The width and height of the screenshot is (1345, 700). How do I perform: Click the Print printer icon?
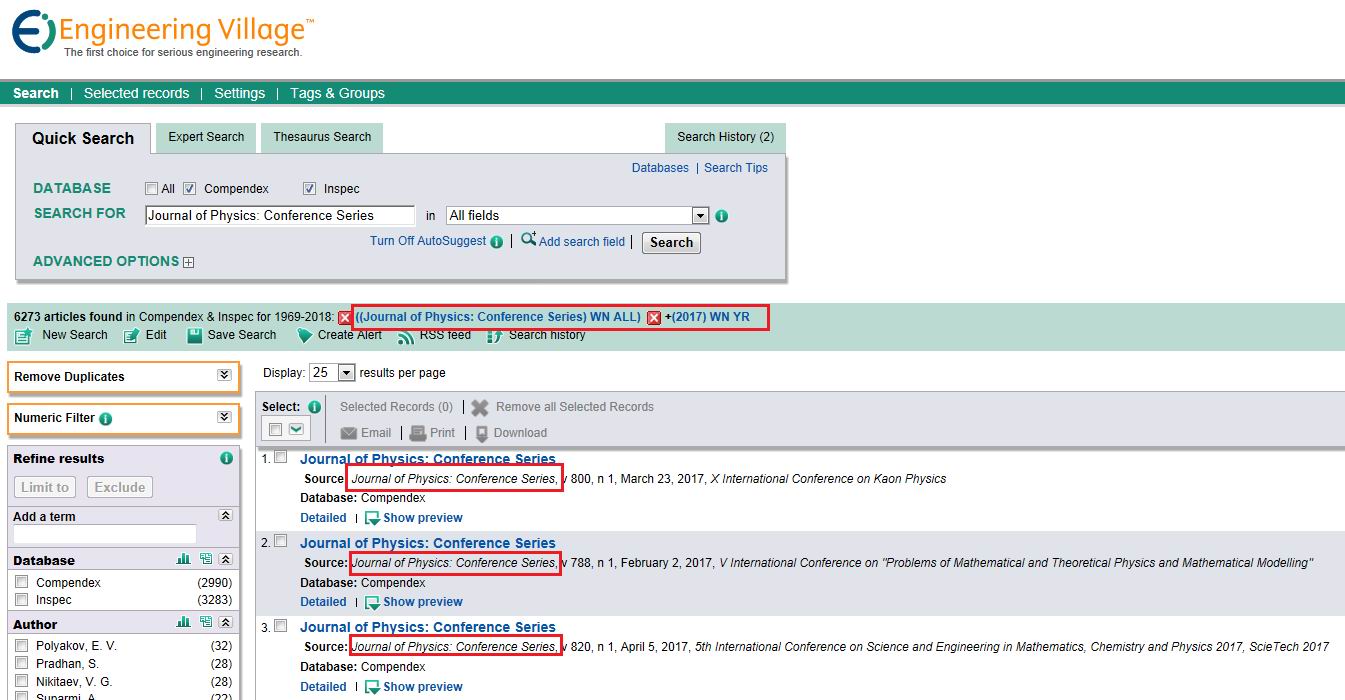[x=418, y=433]
